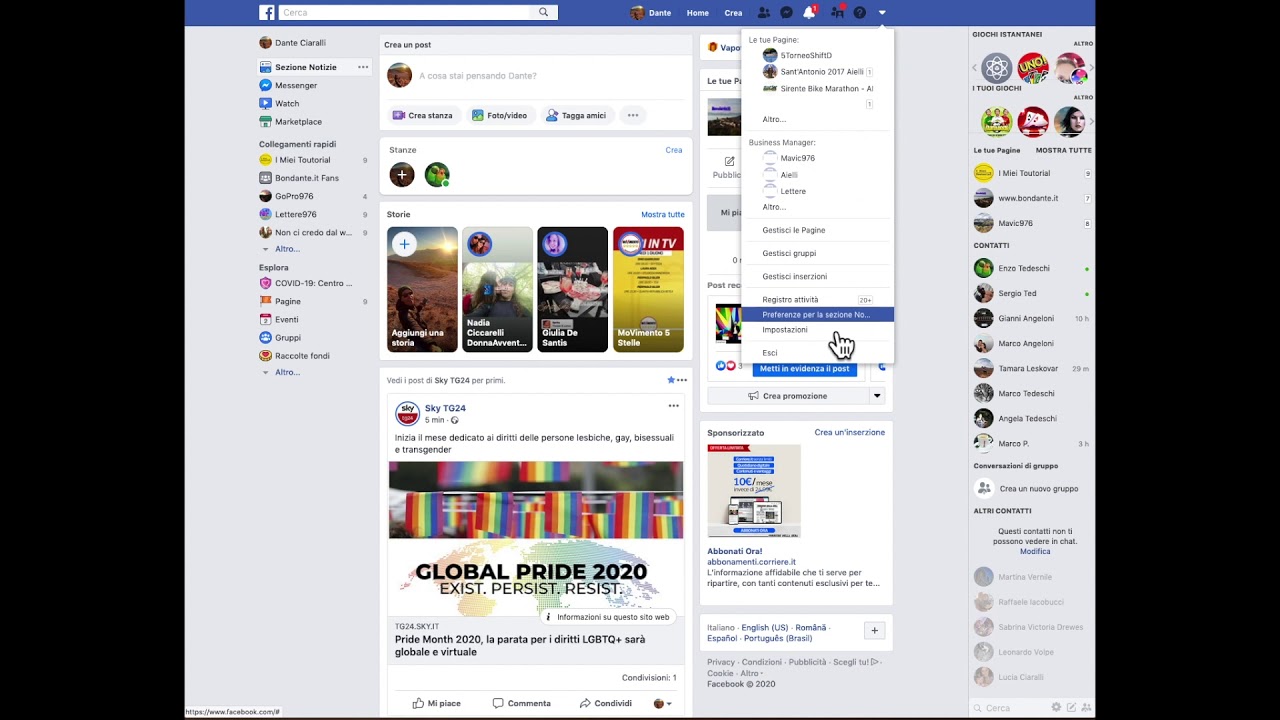This screenshot has width=1280, height=720.
Task: Open notifications bell icon
Action: [x=809, y=13]
